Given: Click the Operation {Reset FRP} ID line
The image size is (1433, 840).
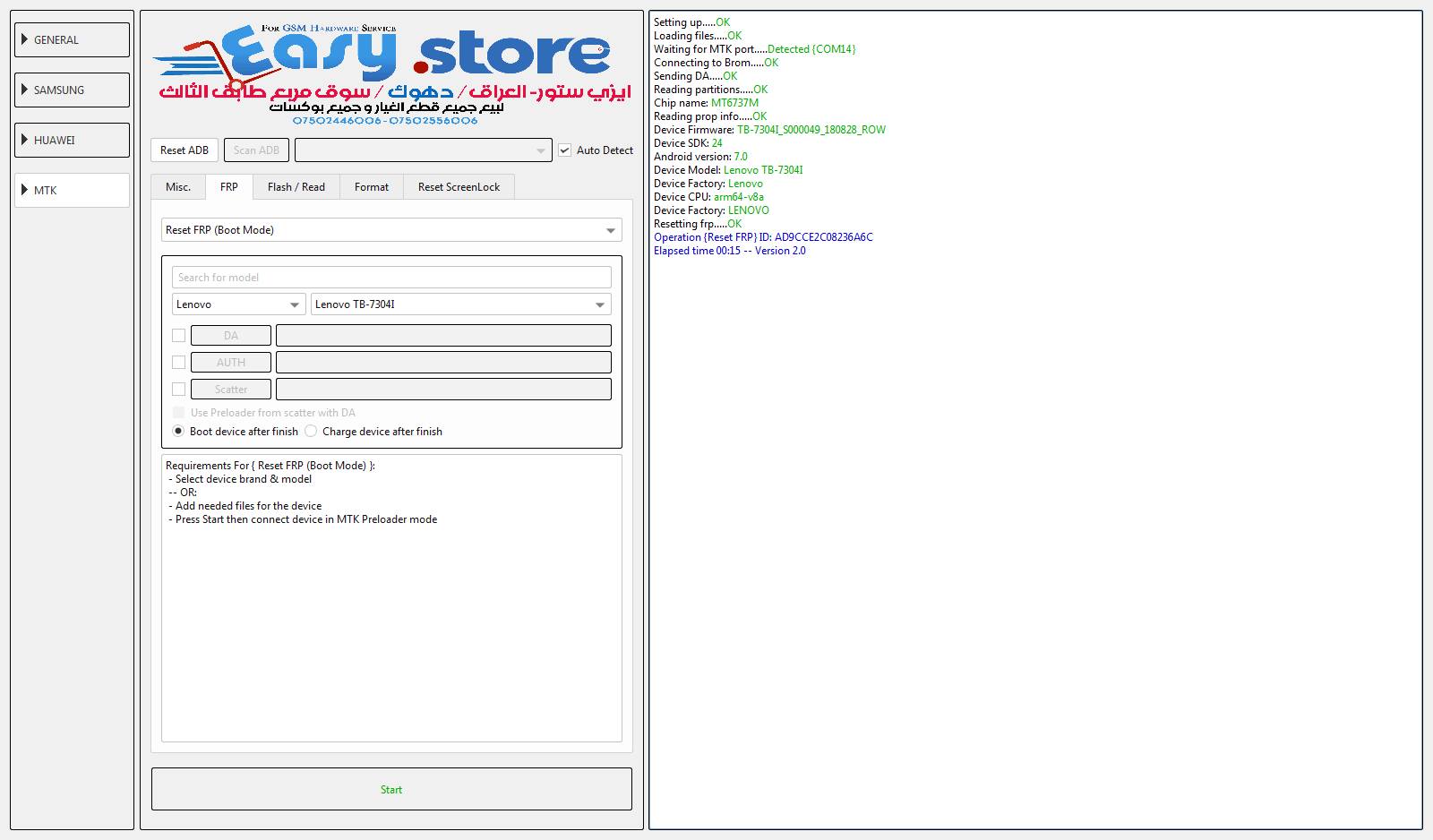Looking at the screenshot, I should [763, 237].
